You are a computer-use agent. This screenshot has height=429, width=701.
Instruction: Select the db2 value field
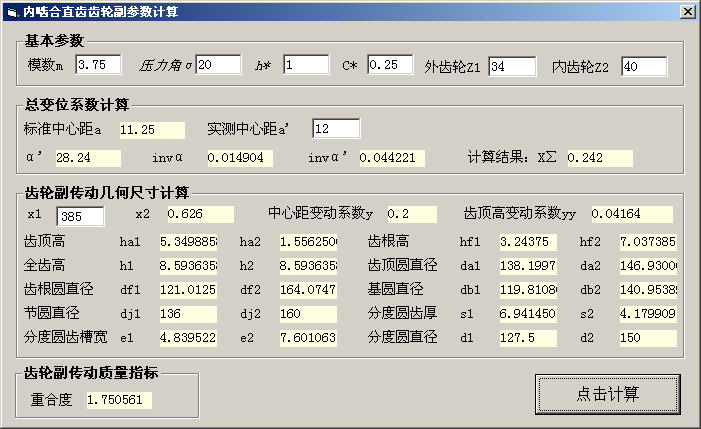648,290
